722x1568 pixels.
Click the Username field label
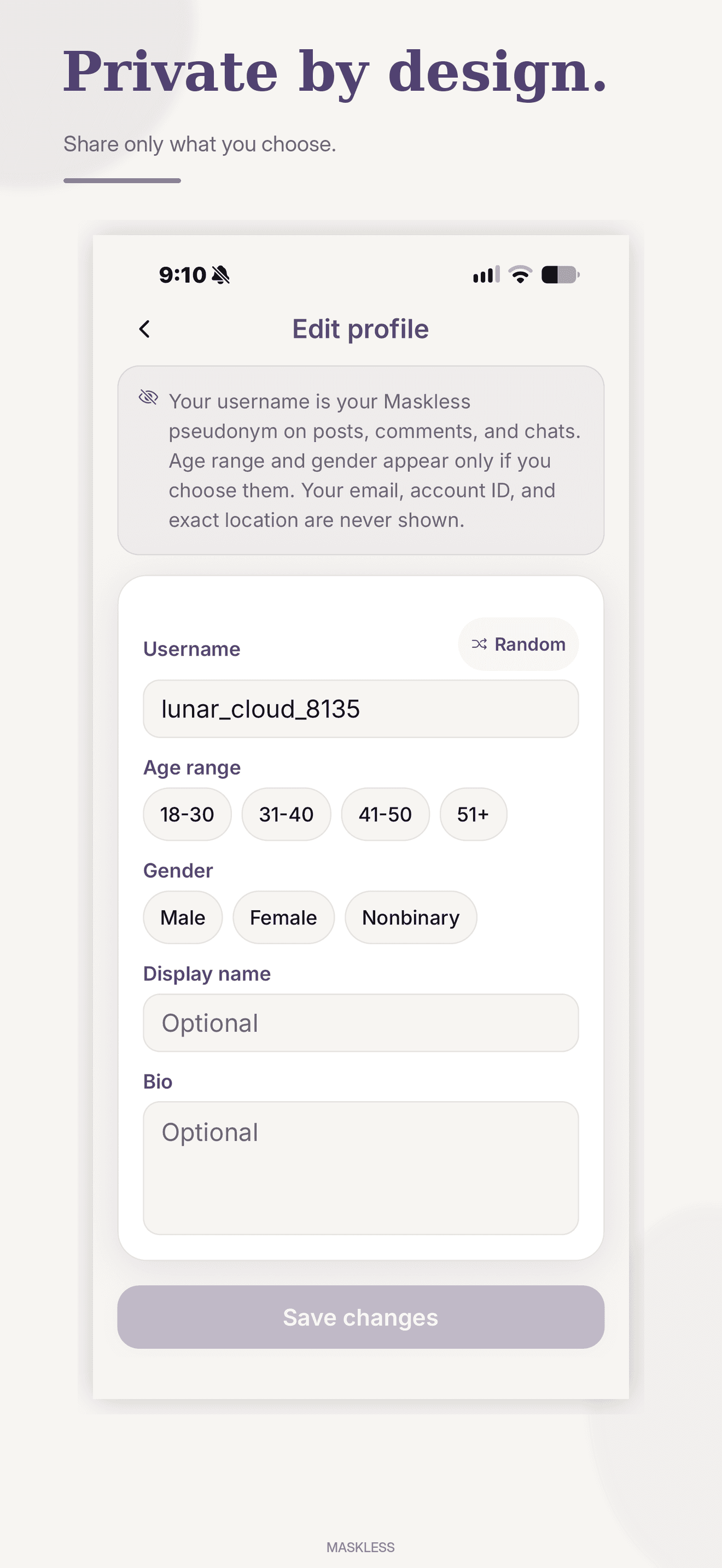(x=192, y=649)
